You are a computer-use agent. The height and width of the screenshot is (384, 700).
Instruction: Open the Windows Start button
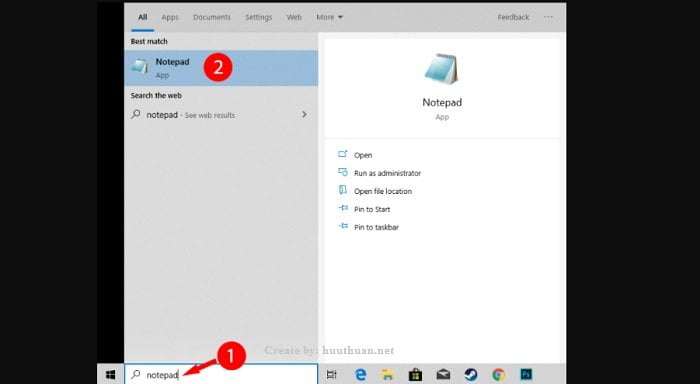point(111,375)
